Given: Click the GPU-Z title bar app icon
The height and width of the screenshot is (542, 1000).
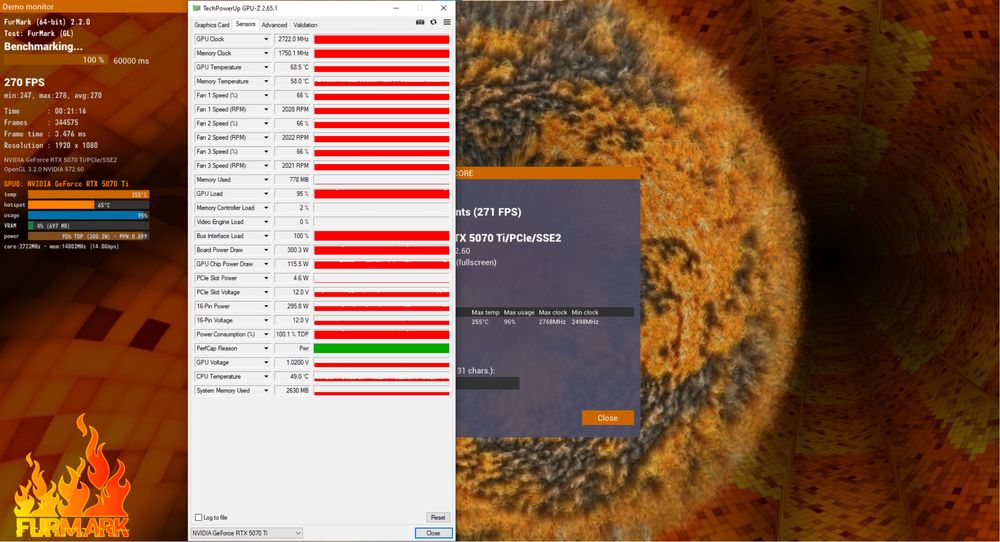Looking at the screenshot, I should 196,8.
